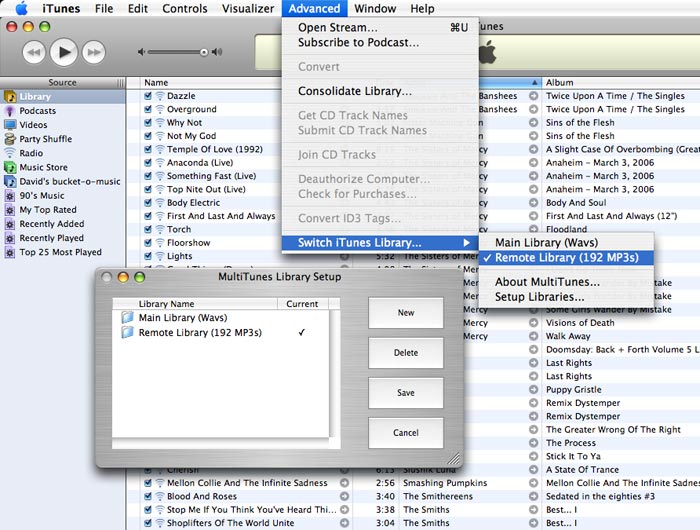Click arrow icon next to Body And Soul album

(533, 203)
